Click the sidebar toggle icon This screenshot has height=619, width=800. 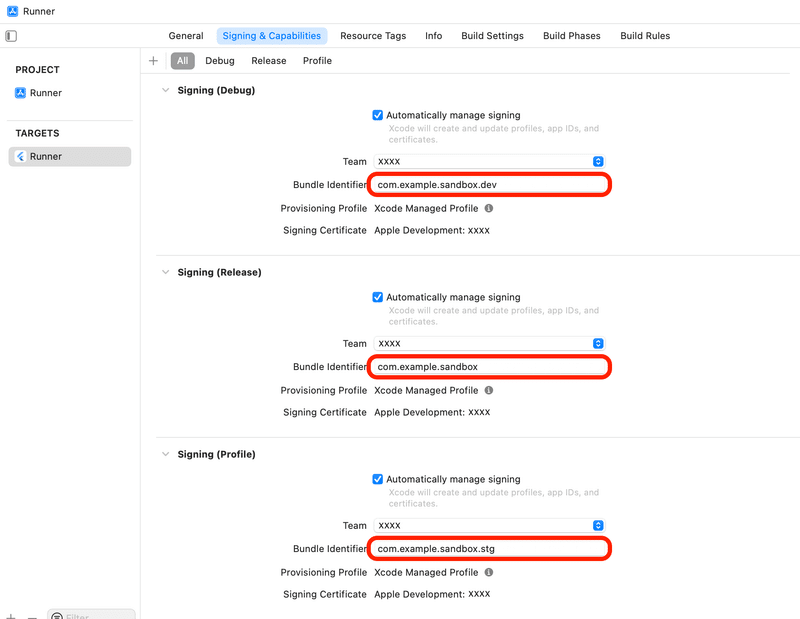(11, 36)
